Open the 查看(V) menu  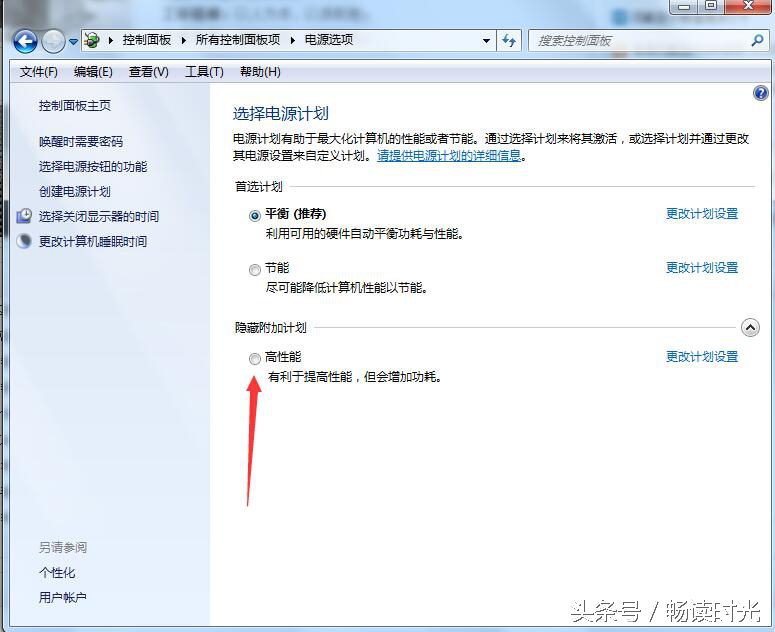click(x=148, y=72)
